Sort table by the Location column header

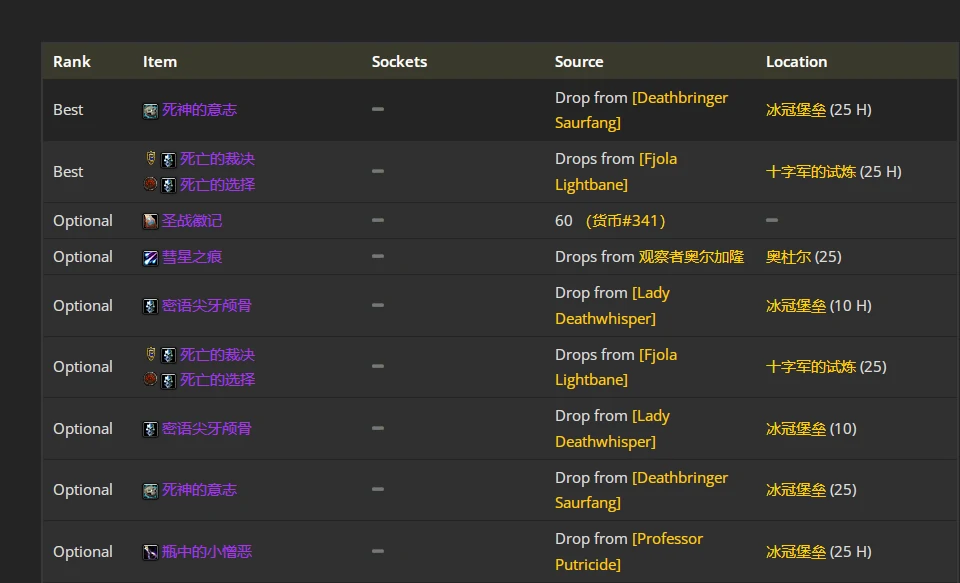[x=797, y=62]
